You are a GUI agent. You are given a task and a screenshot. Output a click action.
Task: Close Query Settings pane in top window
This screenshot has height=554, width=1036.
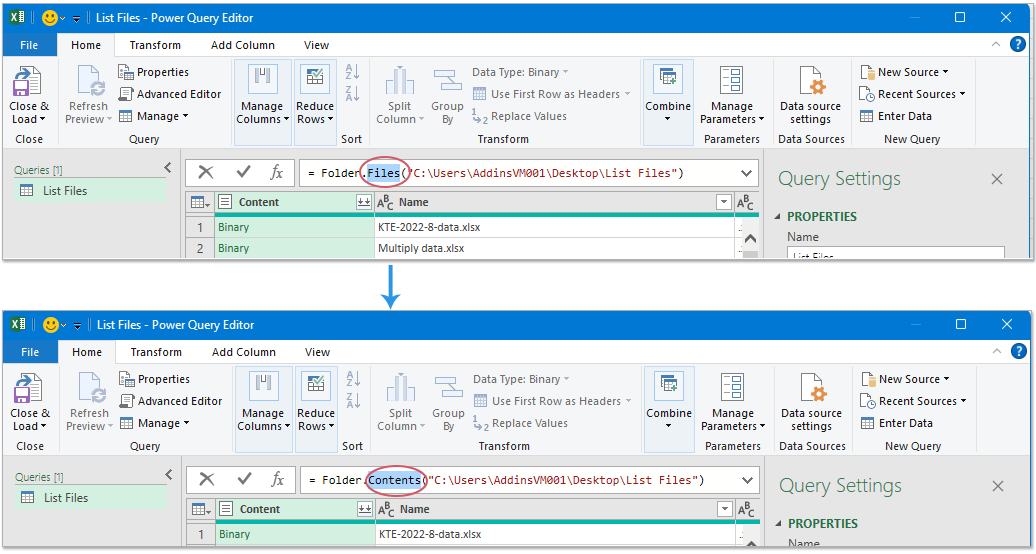[996, 178]
